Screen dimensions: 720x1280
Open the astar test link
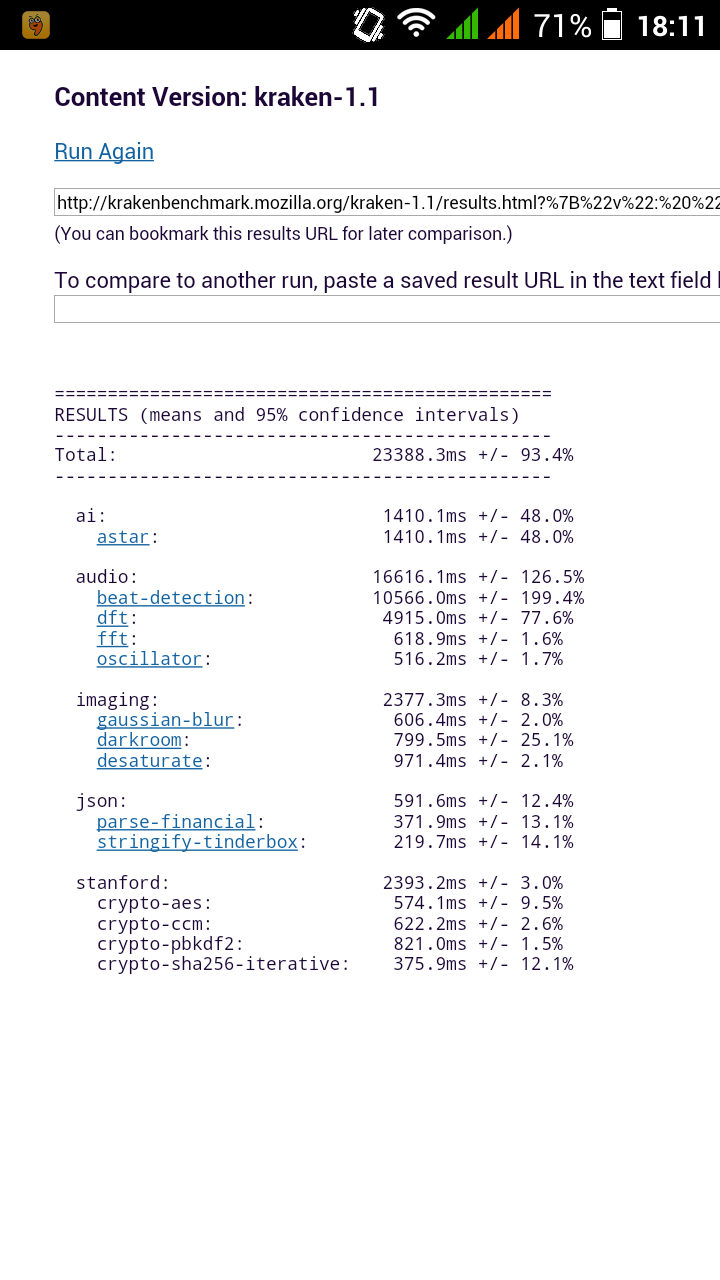click(x=123, y=537)
